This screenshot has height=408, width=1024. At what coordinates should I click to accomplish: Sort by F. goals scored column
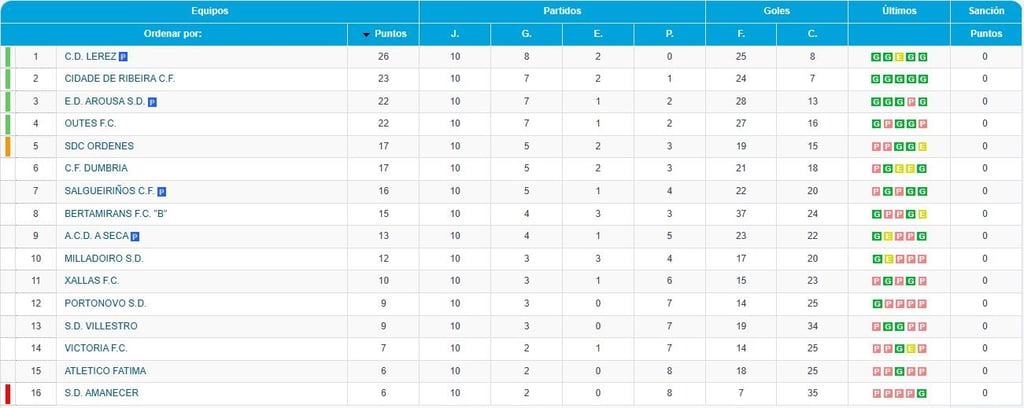[741, 35]
